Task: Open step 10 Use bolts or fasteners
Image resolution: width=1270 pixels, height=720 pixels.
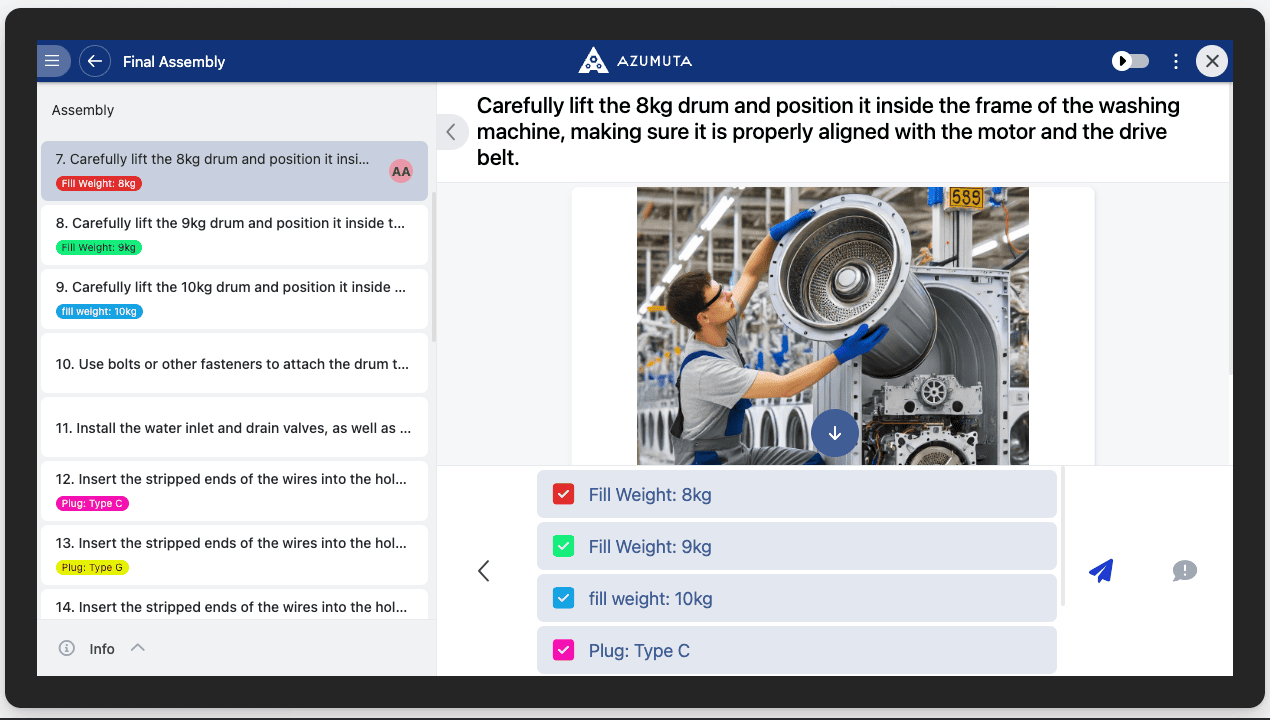Action: pos(234,364)
